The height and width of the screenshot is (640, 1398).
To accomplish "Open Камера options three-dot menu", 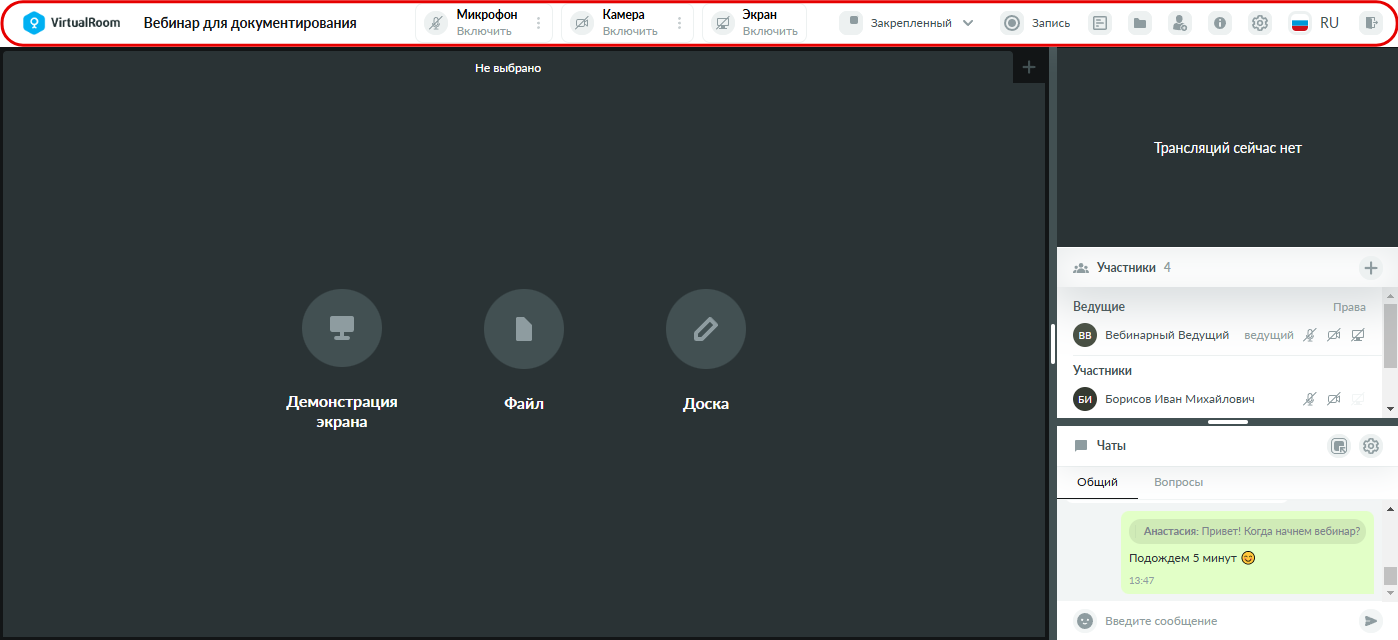I will pyautogui.click(x=680, y=23).
